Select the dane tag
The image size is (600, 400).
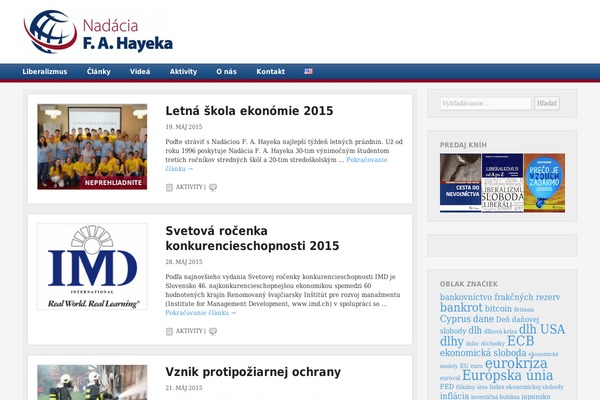click(x=483, y=319)
